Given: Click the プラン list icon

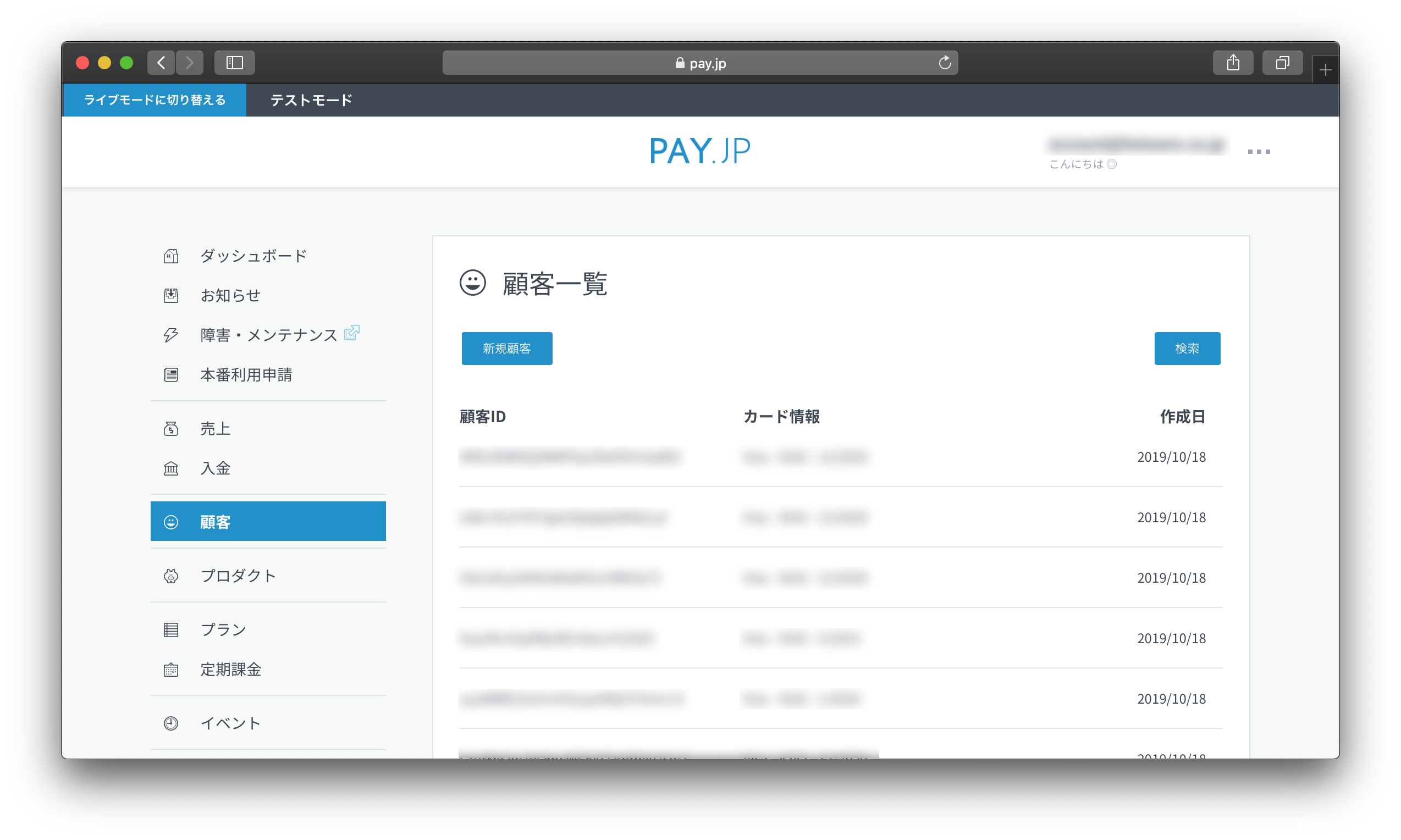Looking at the screenshot, I should pyautogui.click(x=171, y=629).
